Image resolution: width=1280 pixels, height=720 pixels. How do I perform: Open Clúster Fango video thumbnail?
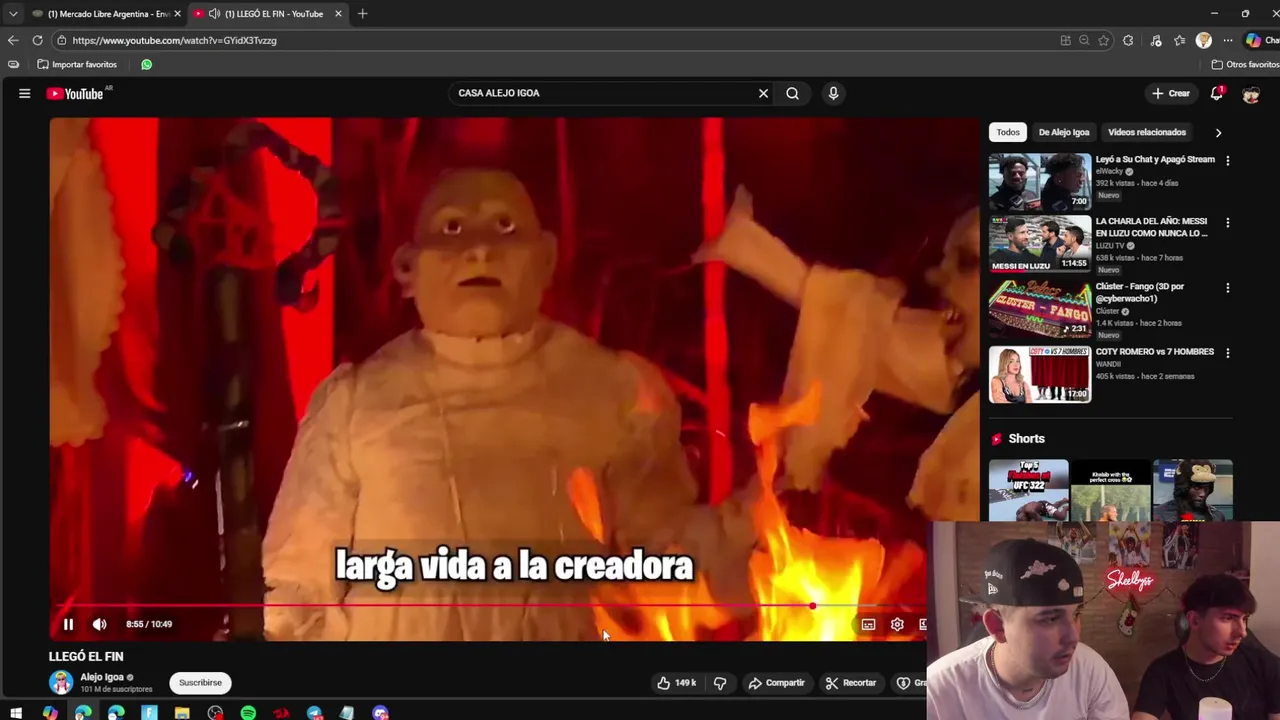click(x=1040, y=308)
